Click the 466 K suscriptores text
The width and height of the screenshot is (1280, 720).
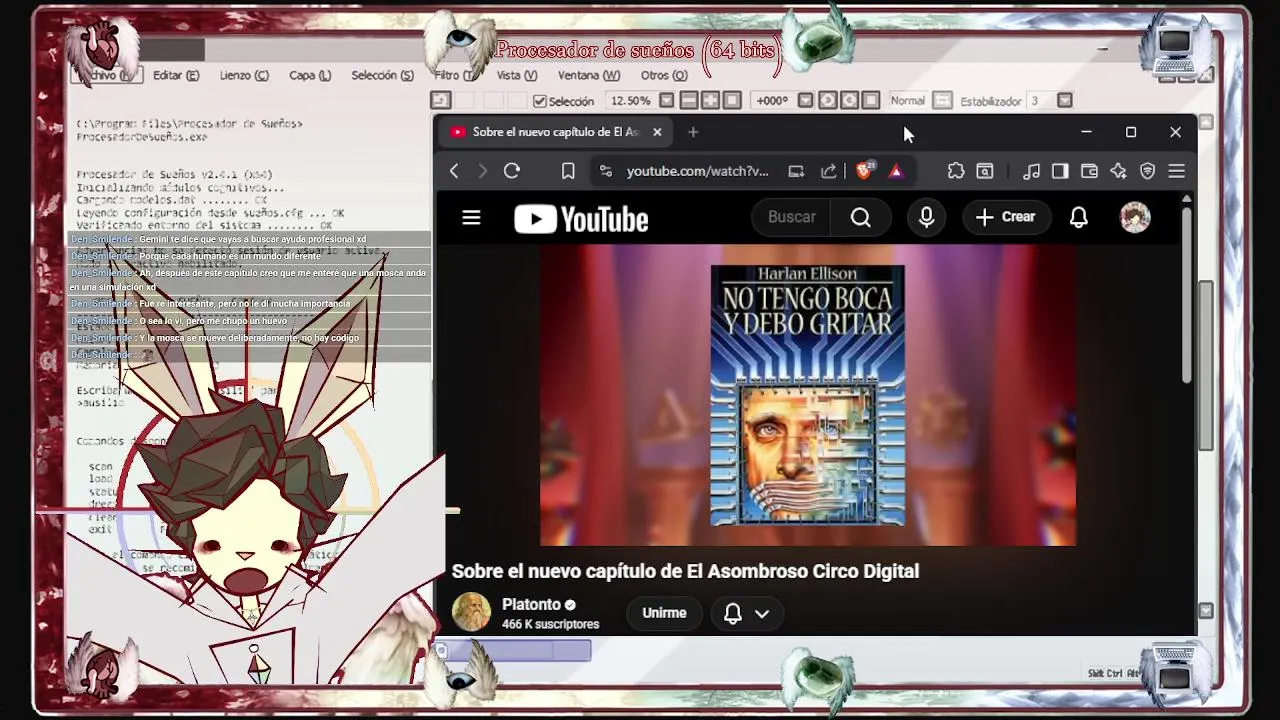click(550, 624)
